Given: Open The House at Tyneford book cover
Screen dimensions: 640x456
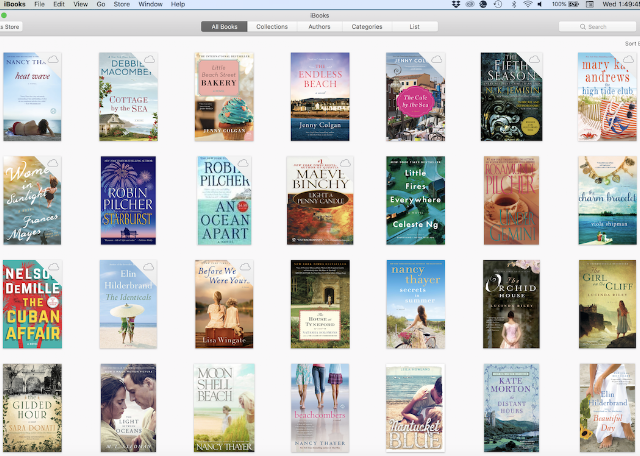Looking at the screenshot, I should 320,304.
